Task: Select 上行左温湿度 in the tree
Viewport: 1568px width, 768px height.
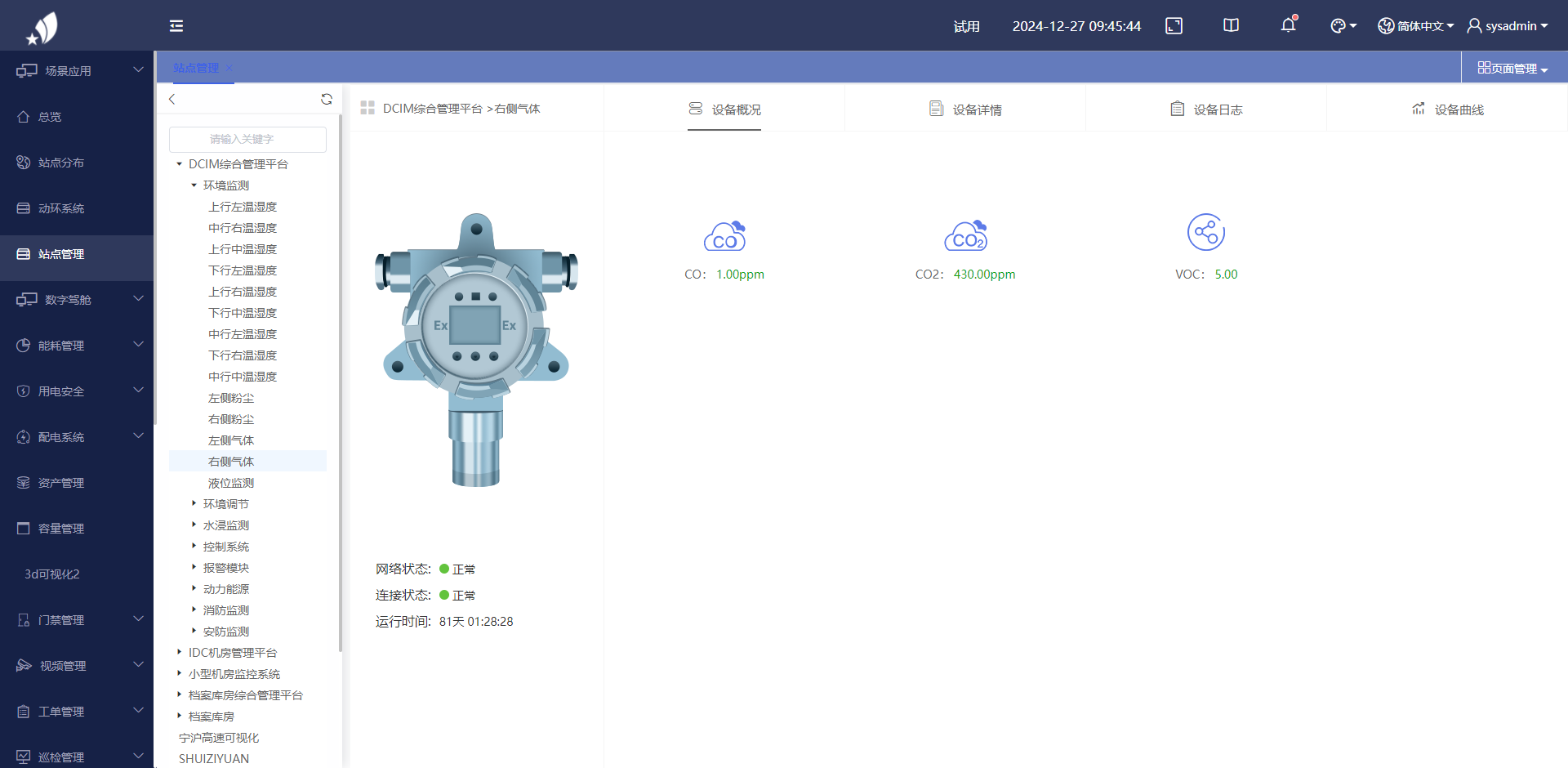Action: click(243, 207)
